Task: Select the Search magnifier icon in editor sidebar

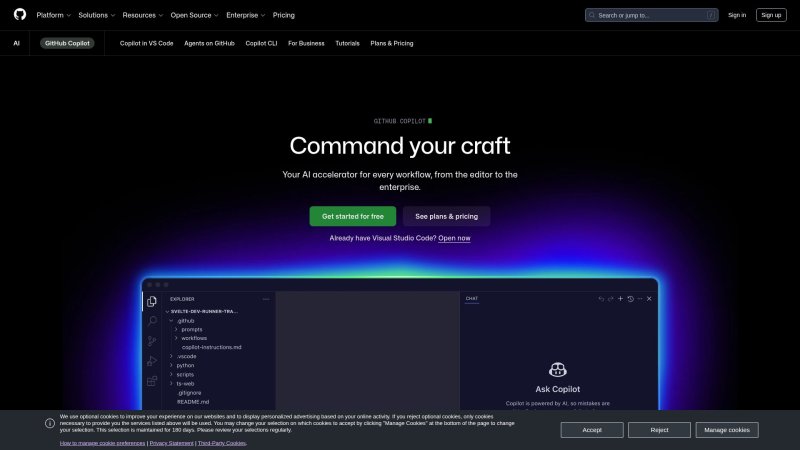Action: pyautogui.click(x=152, y=321)
